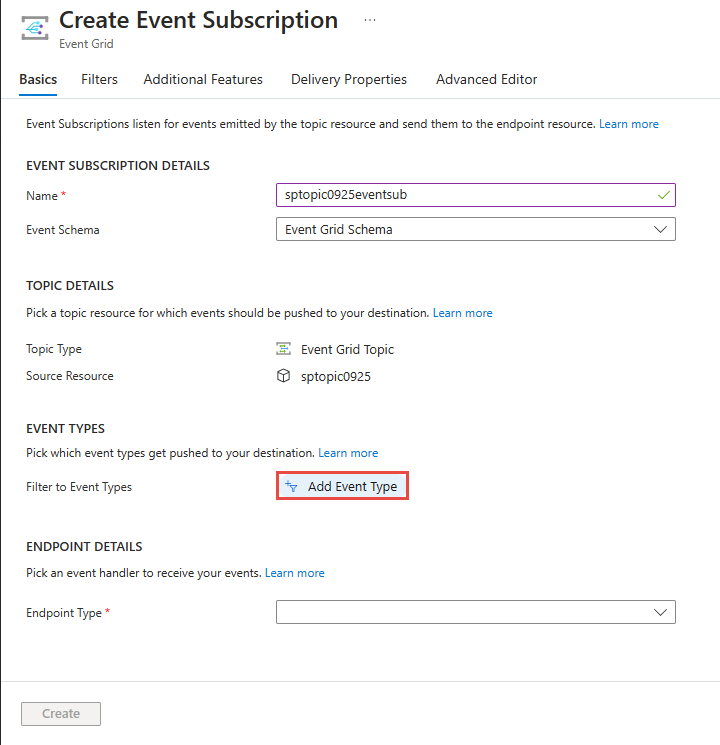Click the sptopic0925 resource cube icon
The height and width of the screenshot is (745, 720).
284,377
